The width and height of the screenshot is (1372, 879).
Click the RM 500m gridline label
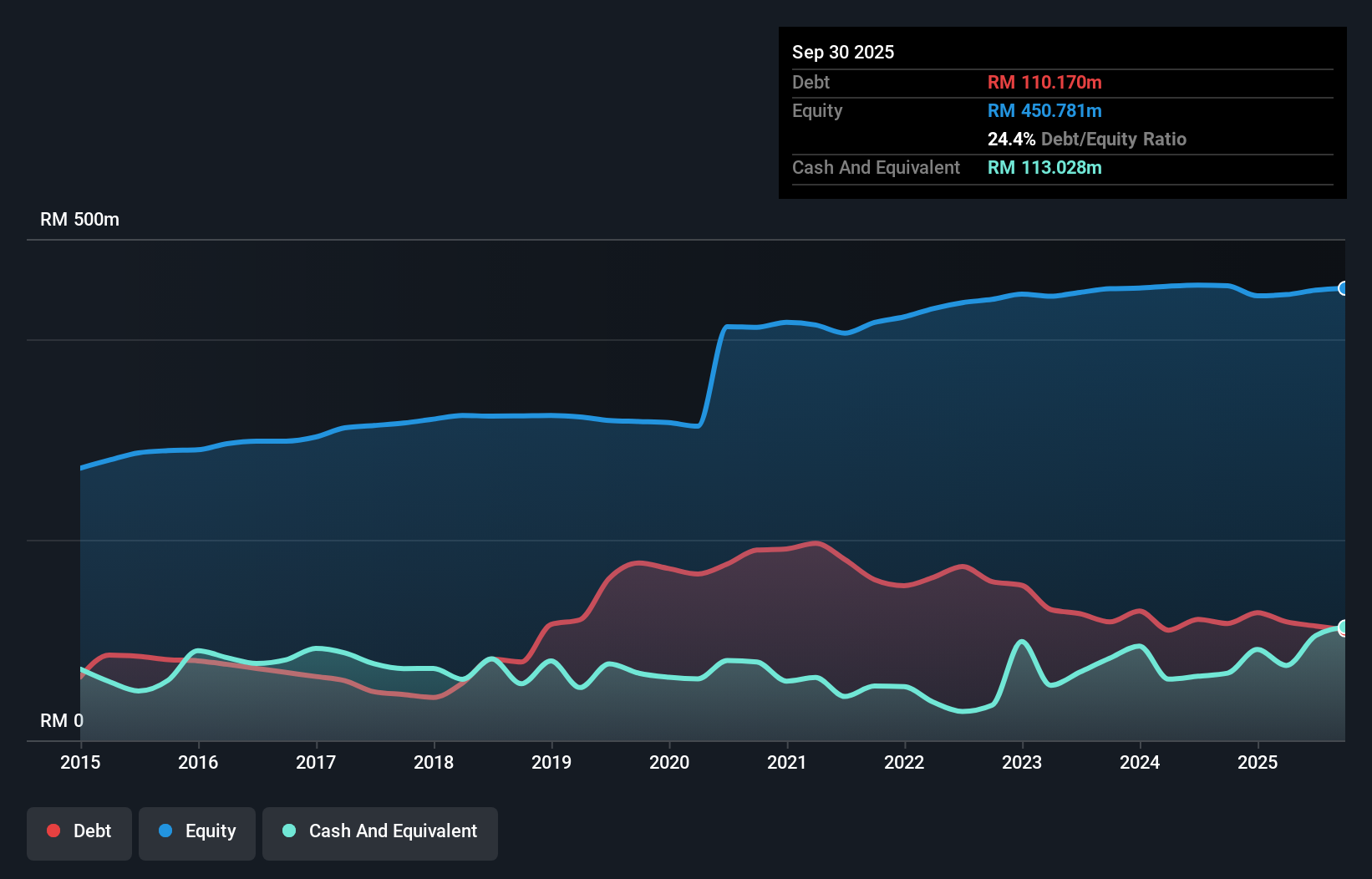point(79,219)
